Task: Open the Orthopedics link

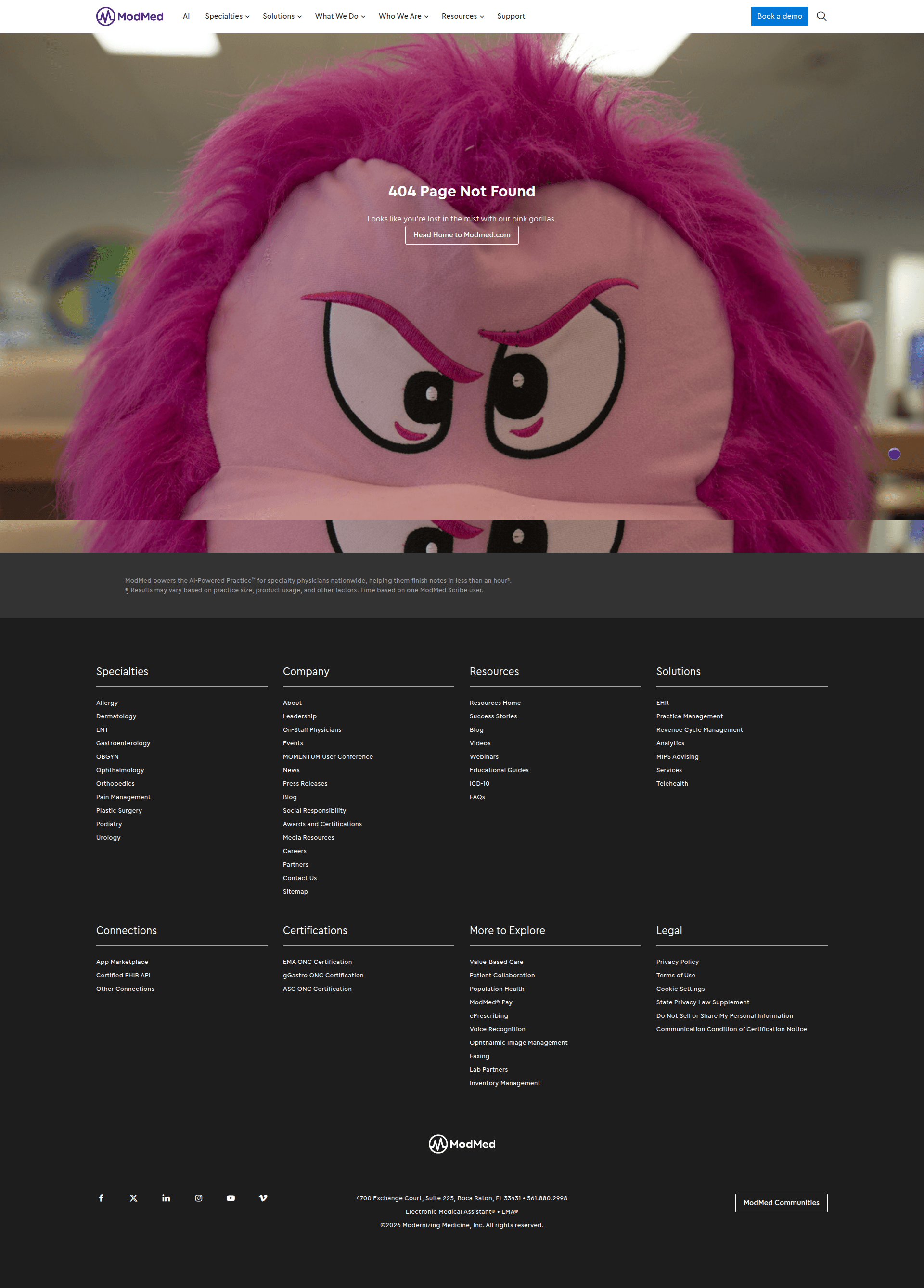Action: 115,784
